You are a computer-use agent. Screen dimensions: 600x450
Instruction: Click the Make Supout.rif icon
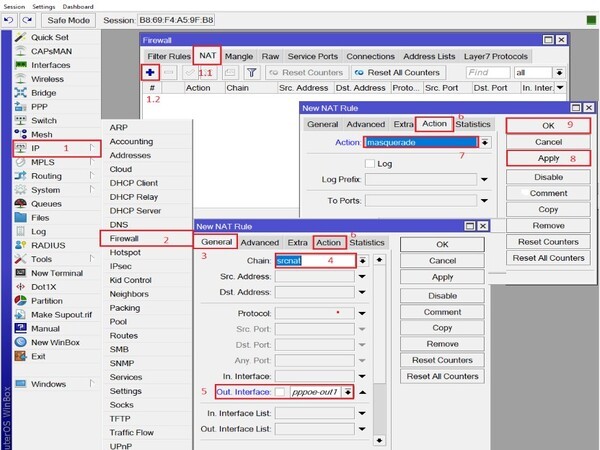click(x=20, y=314)
